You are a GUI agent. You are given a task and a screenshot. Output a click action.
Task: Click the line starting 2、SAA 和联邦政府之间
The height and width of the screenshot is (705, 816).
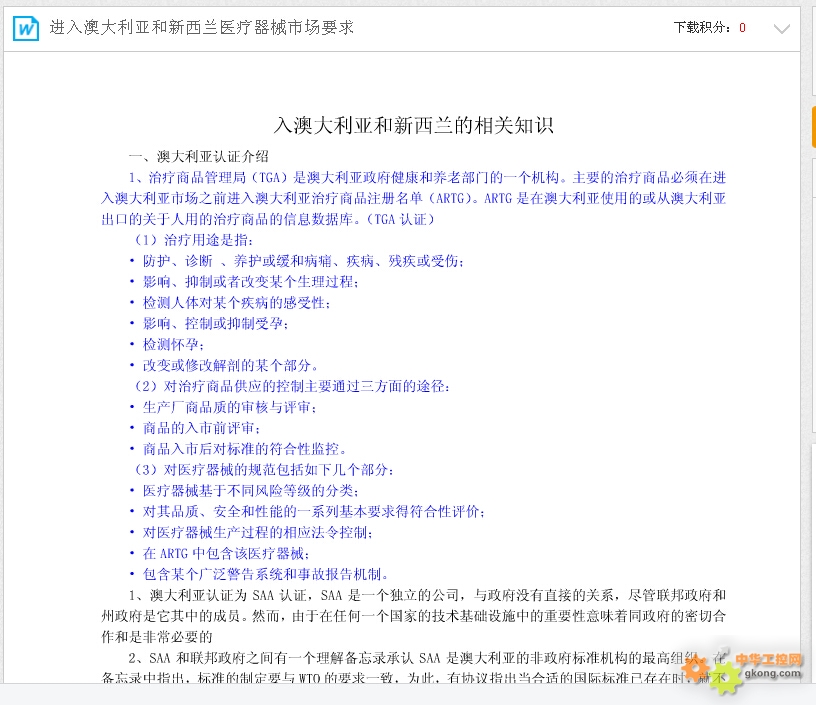click(x=427, y=658)
